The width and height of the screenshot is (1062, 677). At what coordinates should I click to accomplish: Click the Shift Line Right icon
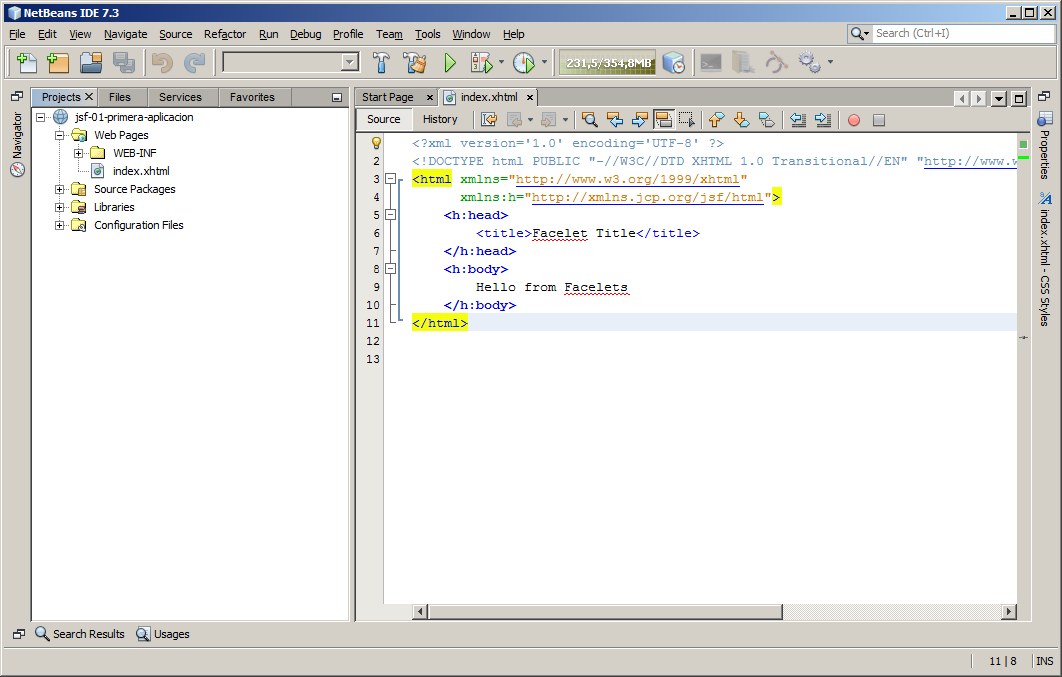[x=823, y=120]
